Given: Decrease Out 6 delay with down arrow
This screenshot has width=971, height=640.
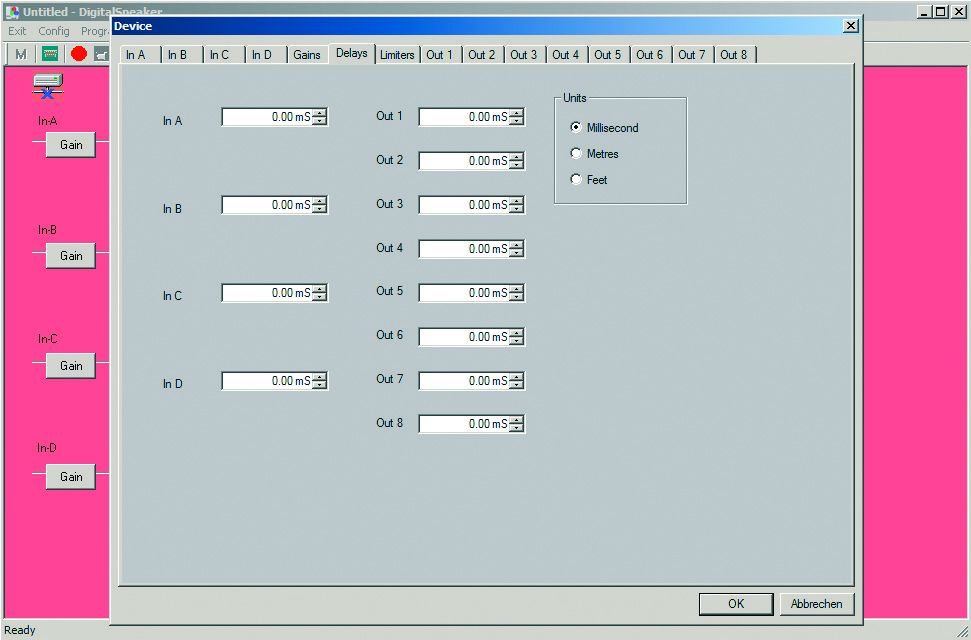Looking at the screenshot, I should 516,341.
